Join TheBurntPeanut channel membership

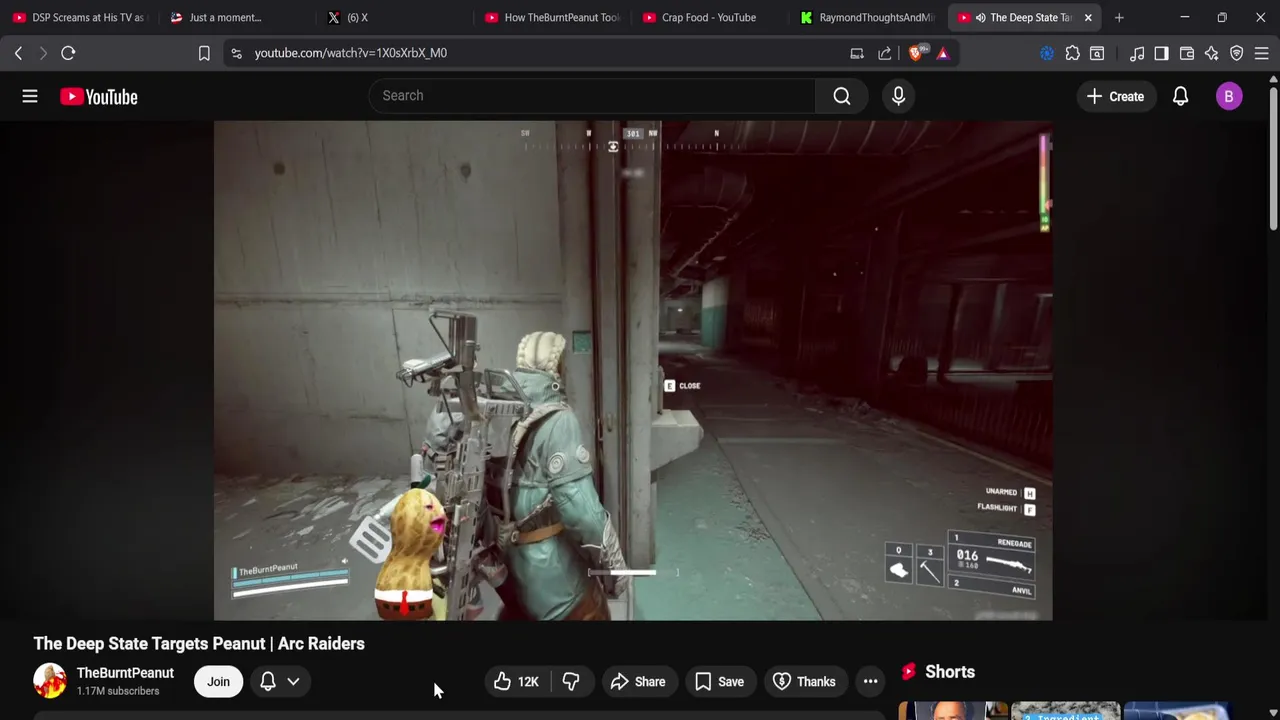tap(218, 682)
